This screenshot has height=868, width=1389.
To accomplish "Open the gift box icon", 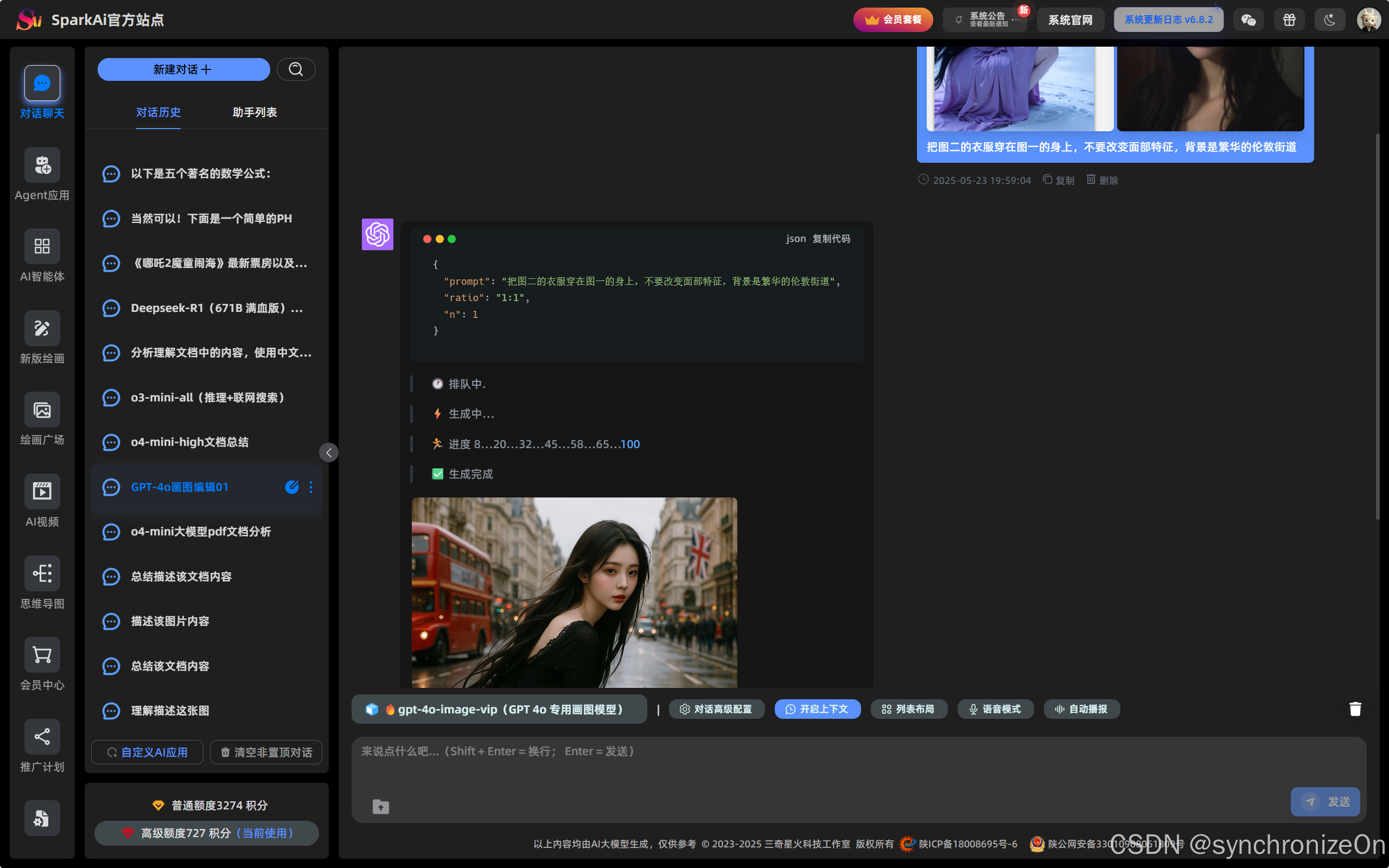I will (1289, 20).
